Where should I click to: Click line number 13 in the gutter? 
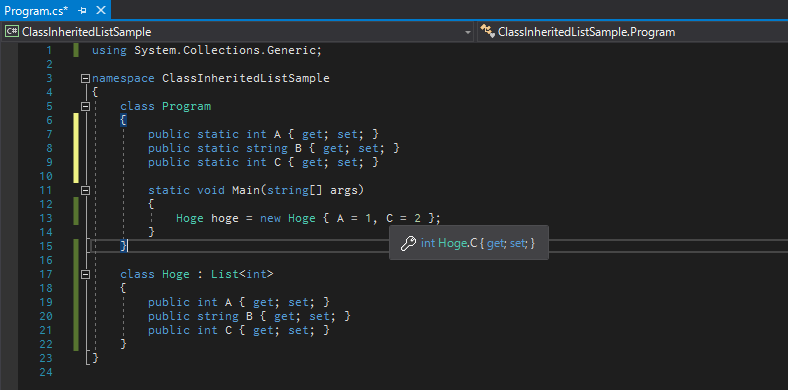click(x=46, y=219)
